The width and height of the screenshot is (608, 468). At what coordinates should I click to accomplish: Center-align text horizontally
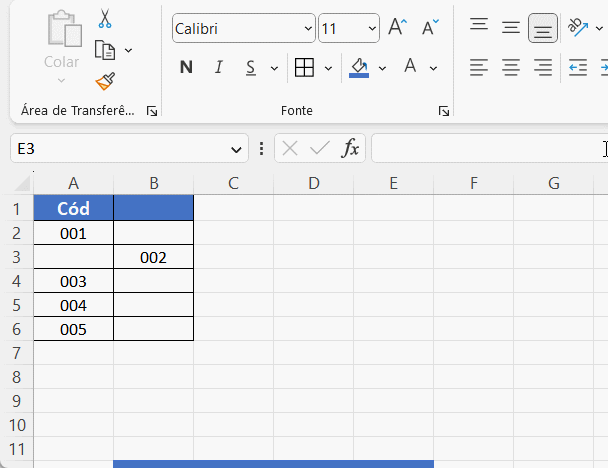(x=511, y=68)
